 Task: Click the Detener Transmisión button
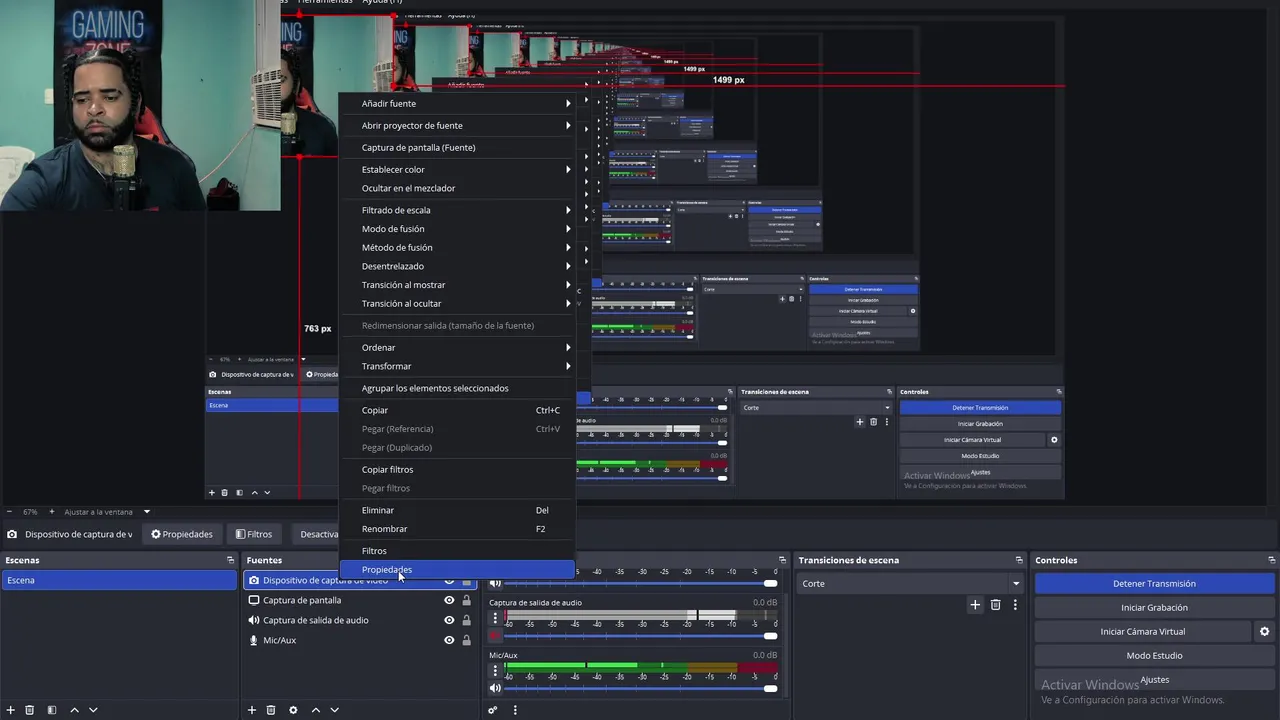pos(1154,584)
